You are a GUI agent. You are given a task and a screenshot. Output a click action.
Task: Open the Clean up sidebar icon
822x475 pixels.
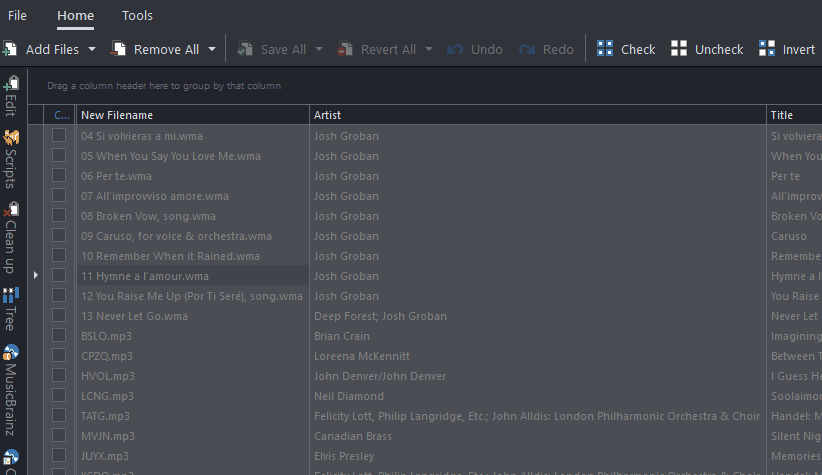point(11,209)
